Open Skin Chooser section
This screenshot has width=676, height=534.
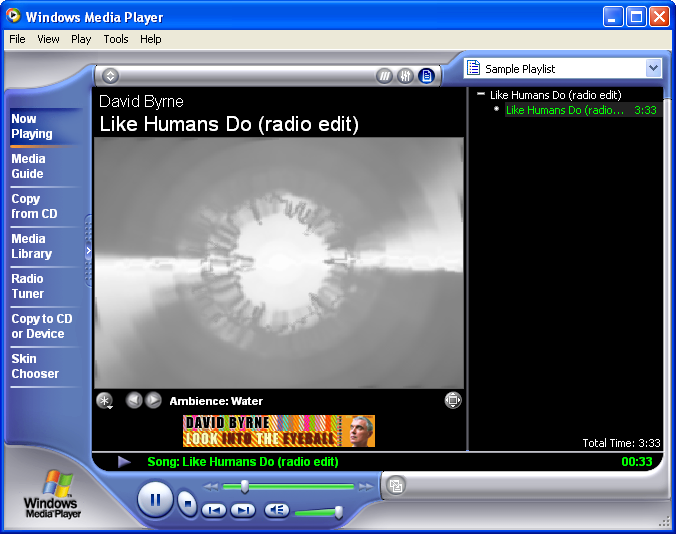click(45, 366)
